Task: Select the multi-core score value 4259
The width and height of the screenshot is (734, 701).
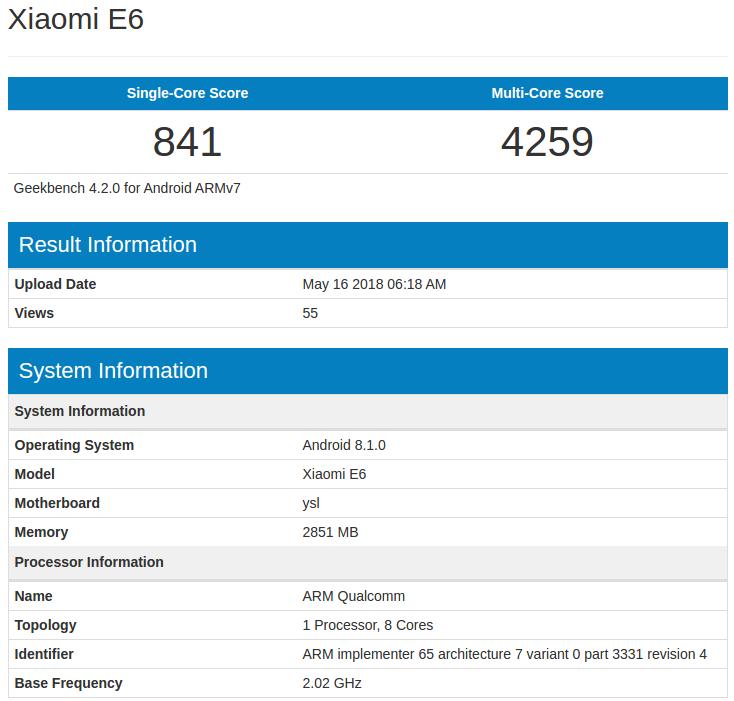Action: 547,142
